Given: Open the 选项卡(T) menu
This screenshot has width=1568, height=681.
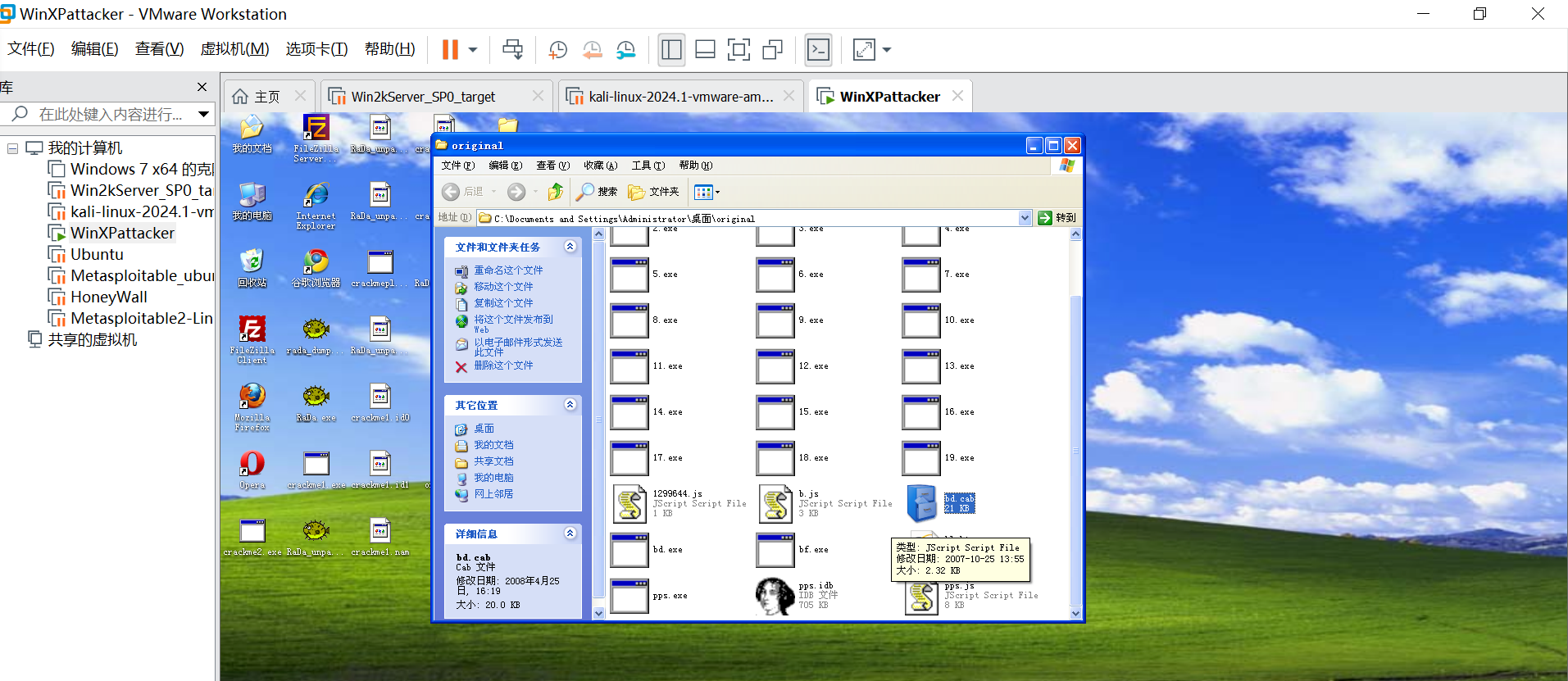Looking at the screenshot, I should [316, 49].
